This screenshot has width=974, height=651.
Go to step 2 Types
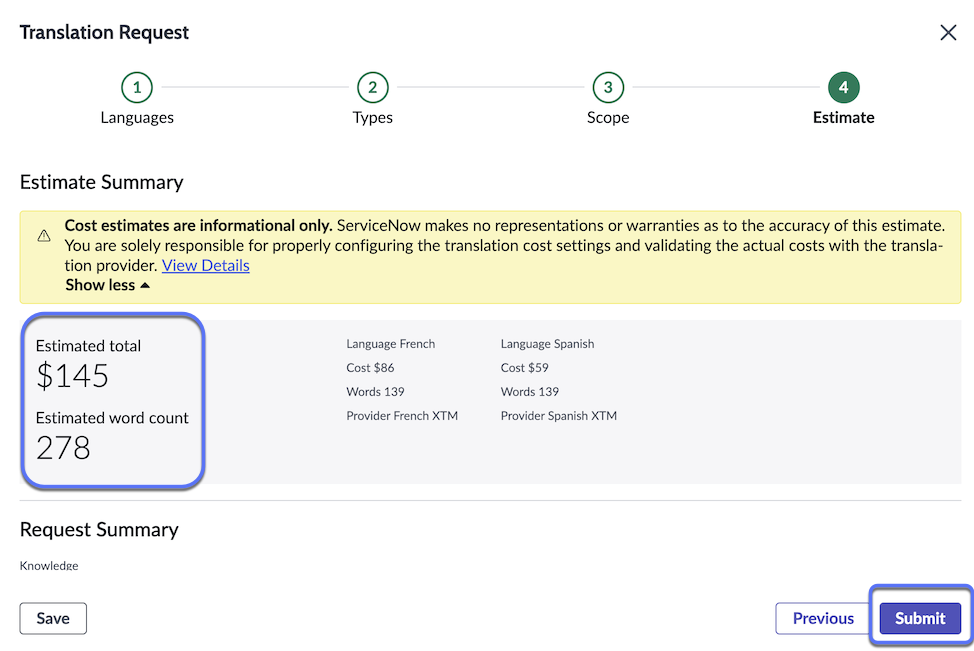(x=373, y=88)
